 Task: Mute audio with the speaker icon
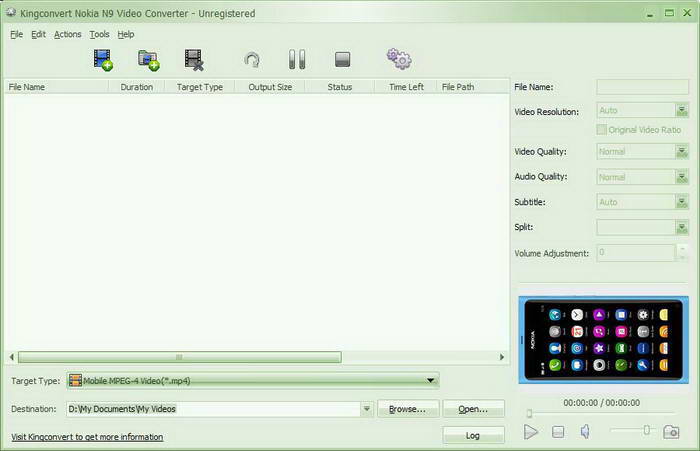tap(586, 432)
